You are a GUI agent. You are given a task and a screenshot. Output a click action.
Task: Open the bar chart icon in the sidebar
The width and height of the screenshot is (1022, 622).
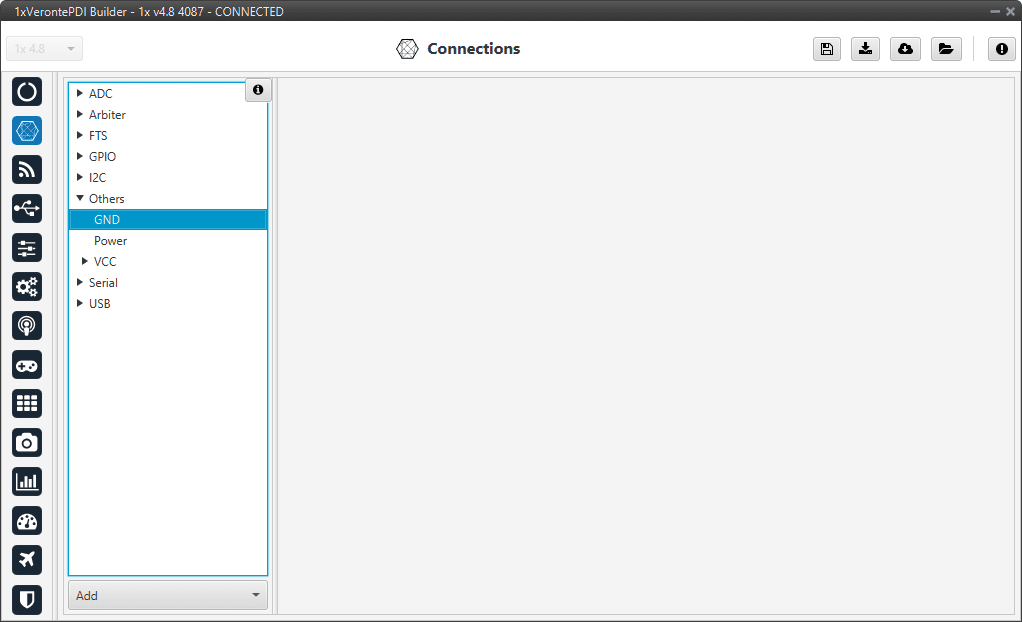27,482
